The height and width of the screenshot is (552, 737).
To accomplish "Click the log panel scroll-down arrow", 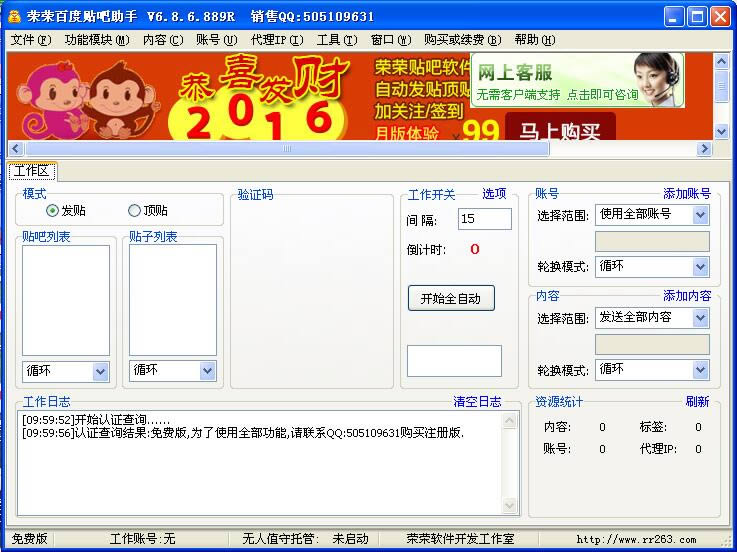I will click(511, 507).
